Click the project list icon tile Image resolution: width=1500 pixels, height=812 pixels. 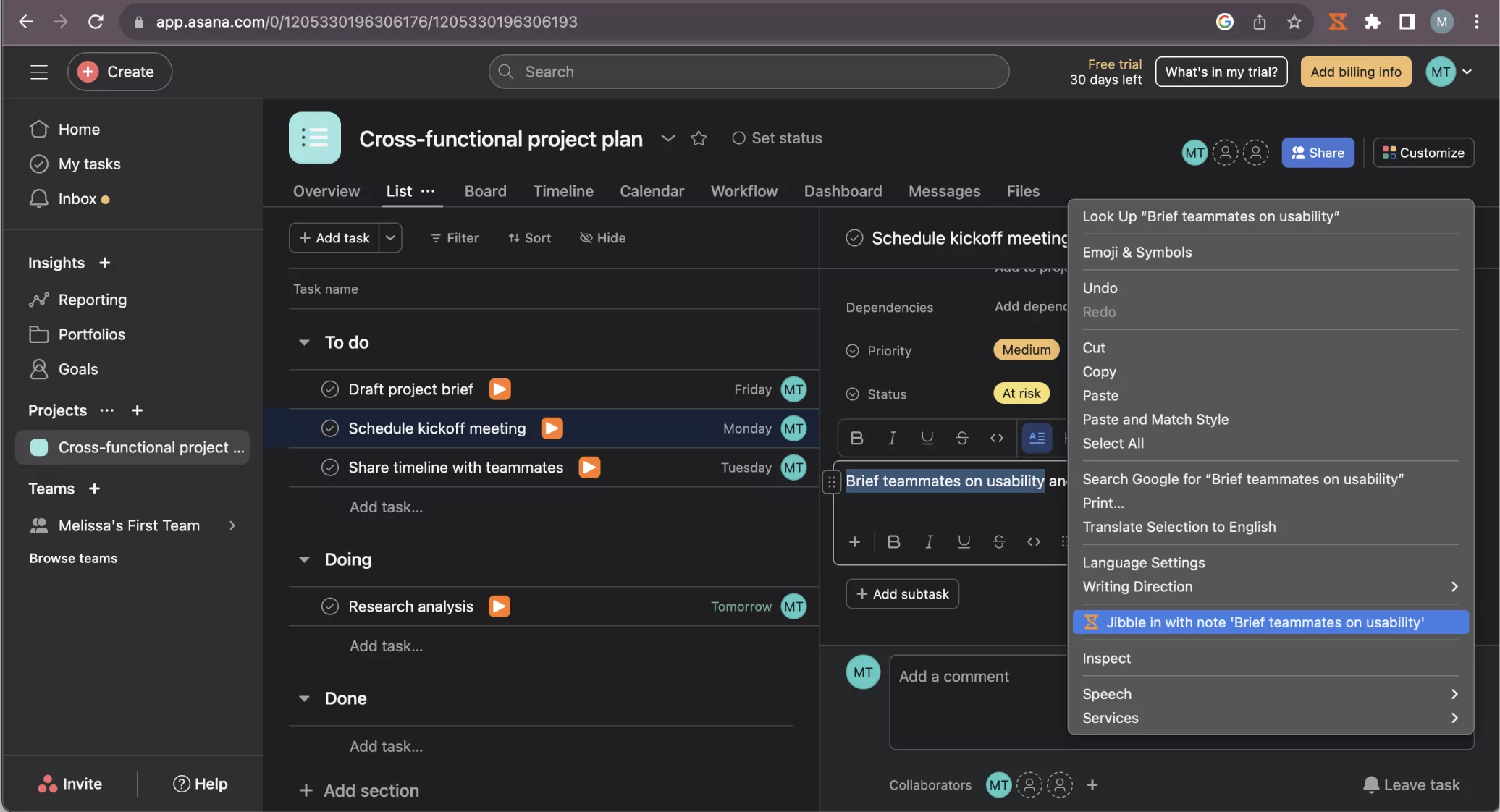coord(315,138)
